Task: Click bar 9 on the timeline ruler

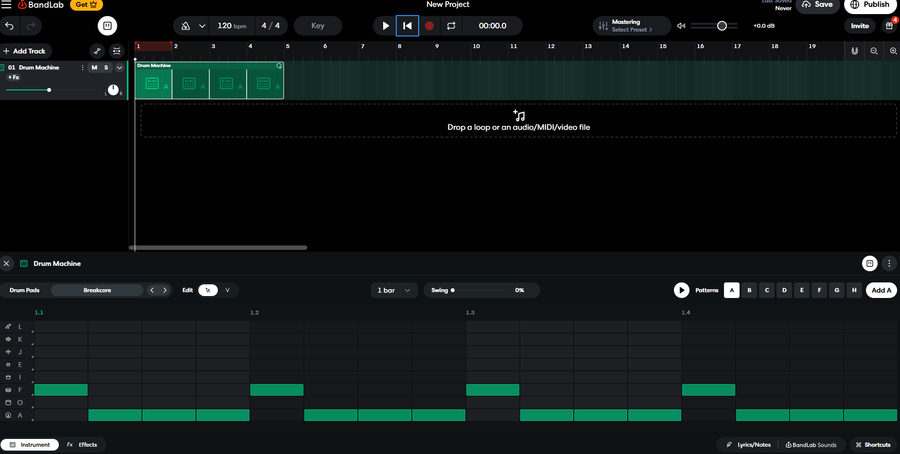Action: click(437, 46)
